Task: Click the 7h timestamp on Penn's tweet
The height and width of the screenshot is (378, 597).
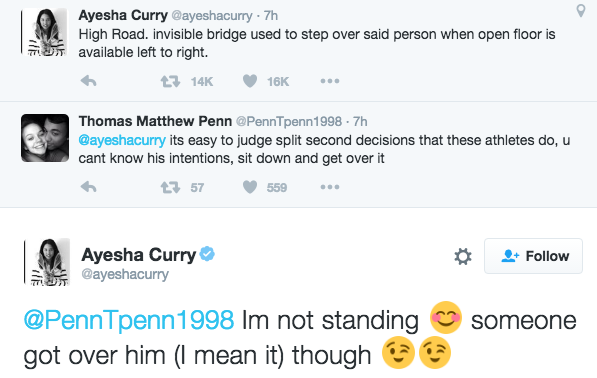Action: coord(360,121)
